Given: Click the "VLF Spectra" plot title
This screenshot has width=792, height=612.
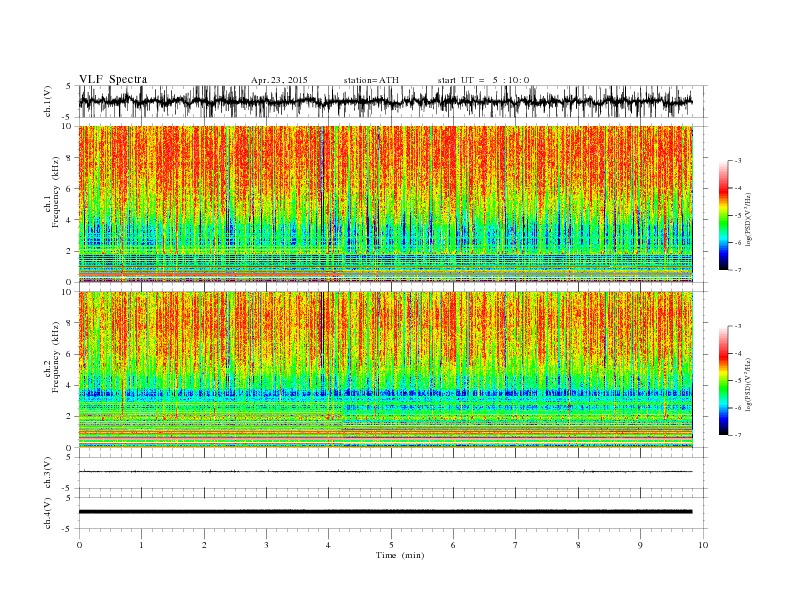Looking at the screenshot, I should tap(113, 79).
